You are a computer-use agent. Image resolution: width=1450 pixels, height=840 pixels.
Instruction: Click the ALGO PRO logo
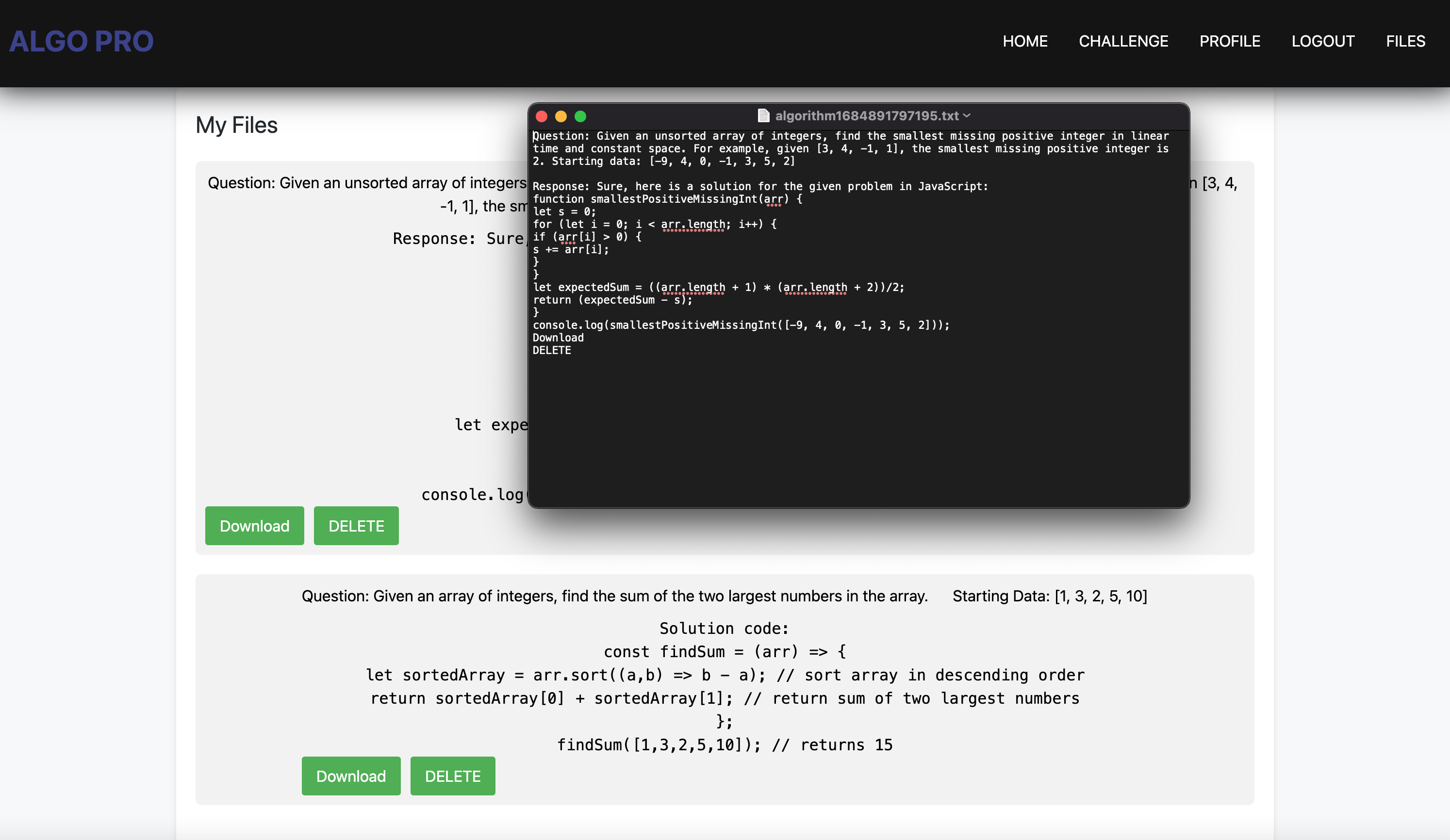pos(81,41)
